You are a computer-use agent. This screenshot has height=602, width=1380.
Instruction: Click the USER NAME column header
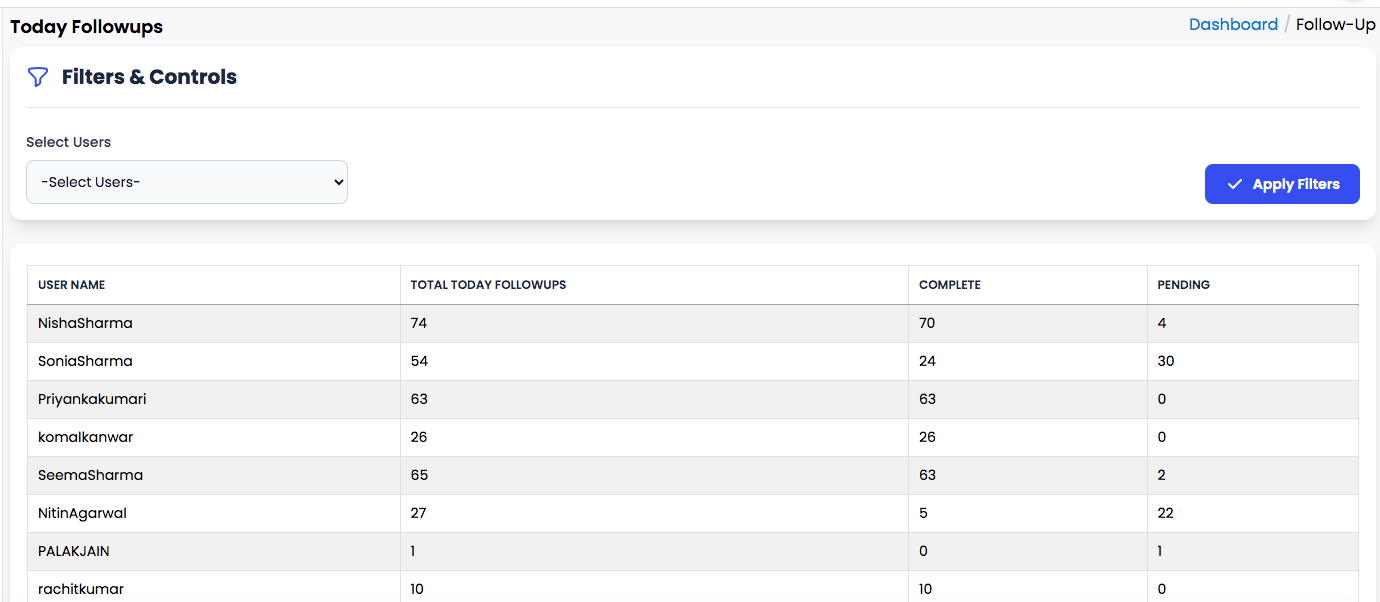[72, 285]
